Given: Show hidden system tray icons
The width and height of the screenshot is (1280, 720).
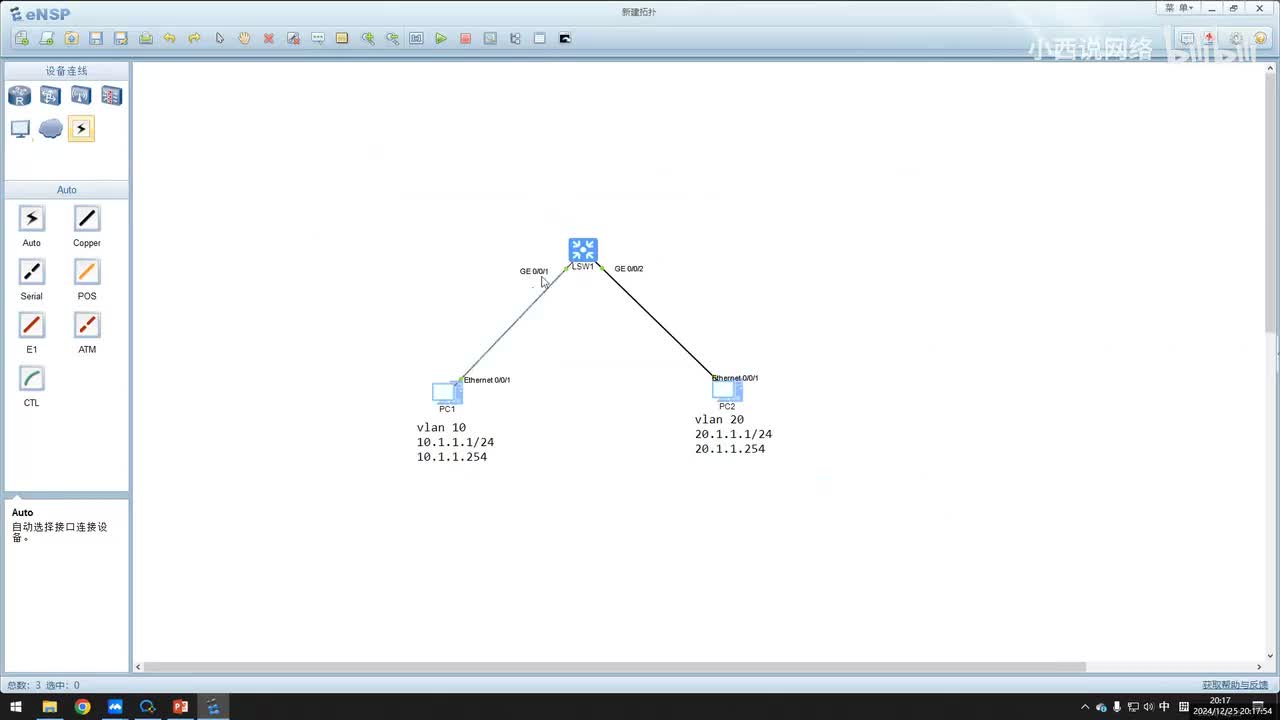Looking at the screenshot, I should coord(1086,707).
